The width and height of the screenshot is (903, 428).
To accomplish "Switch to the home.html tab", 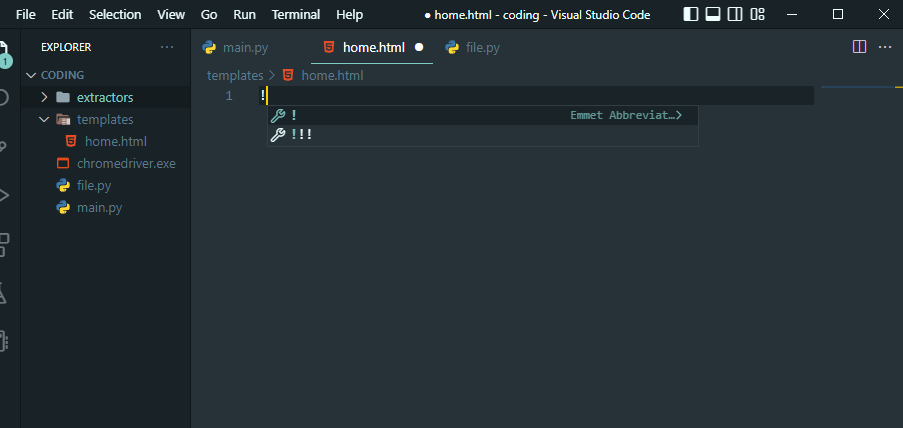I will tap(372, 47).
